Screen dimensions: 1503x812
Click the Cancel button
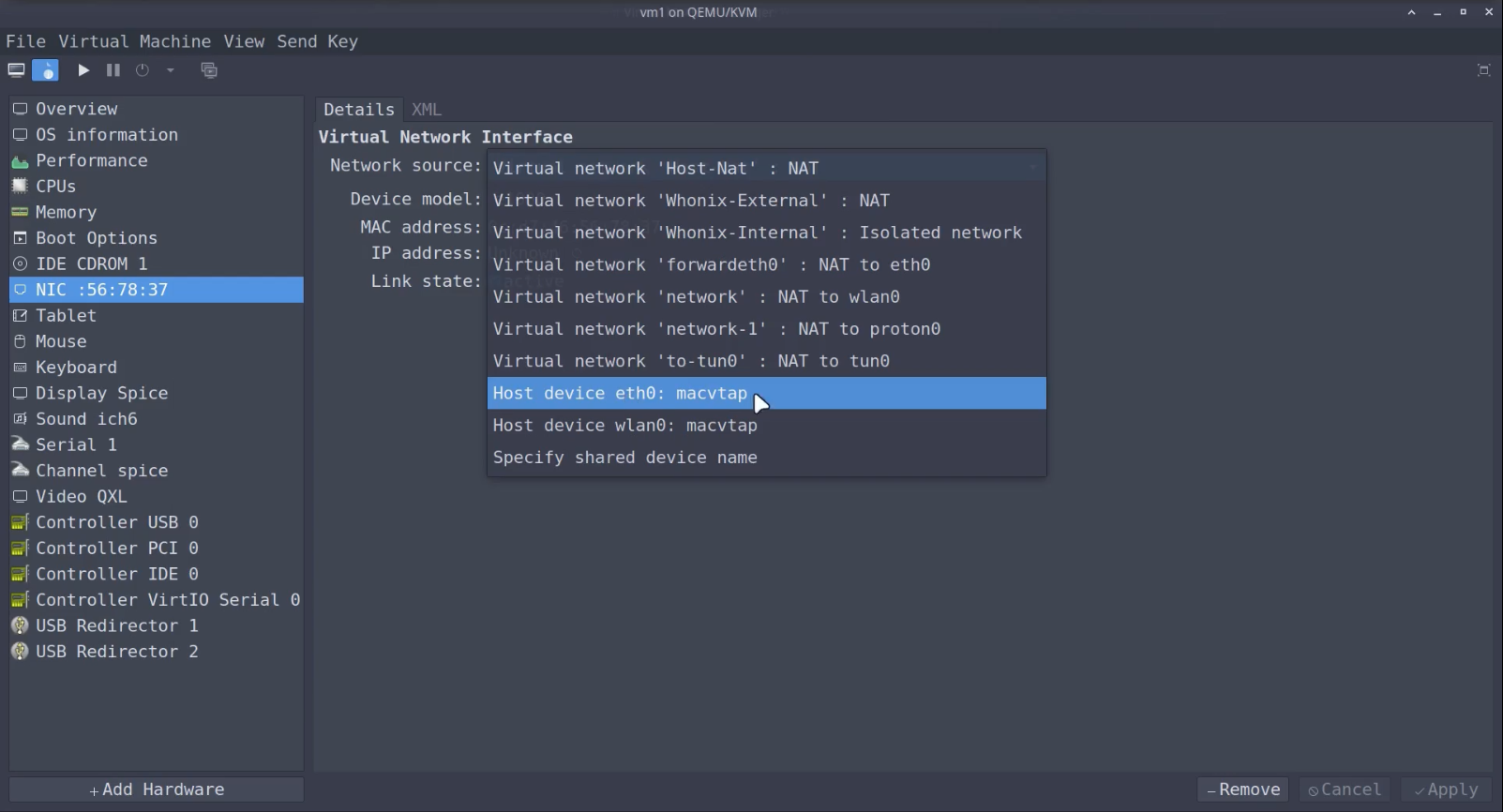(1345, 789)
